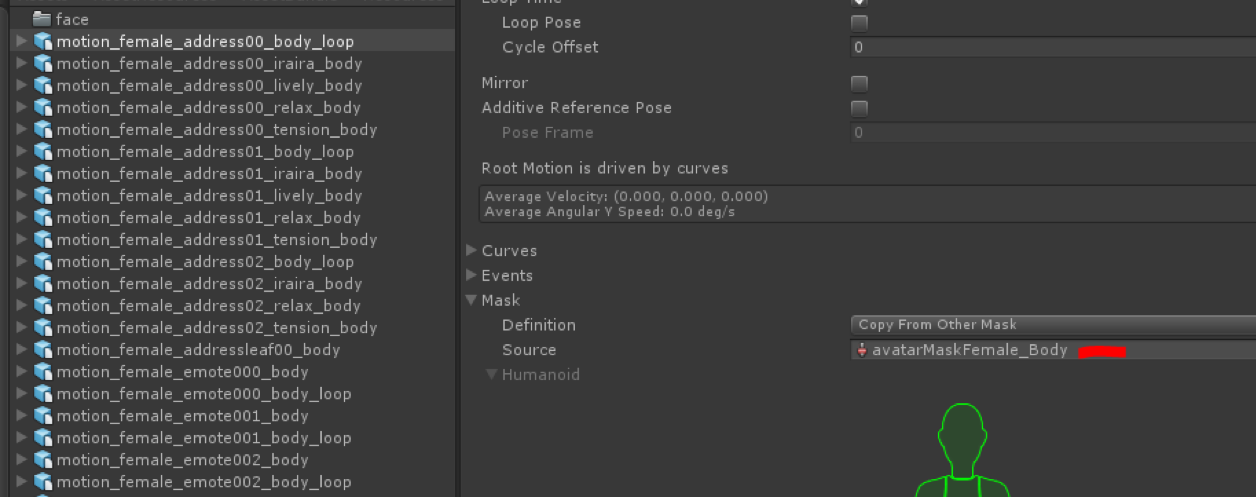Click the face folder icon
1256x497 pixels.
(42, 19)
